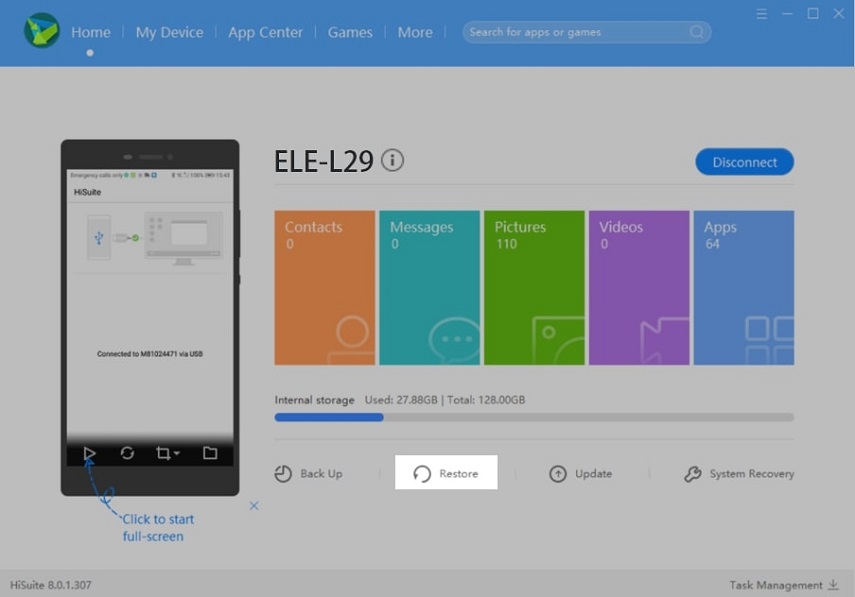Go to the Games tab
This screenshot has width=855, height=597.
click(x=350, y=33)
